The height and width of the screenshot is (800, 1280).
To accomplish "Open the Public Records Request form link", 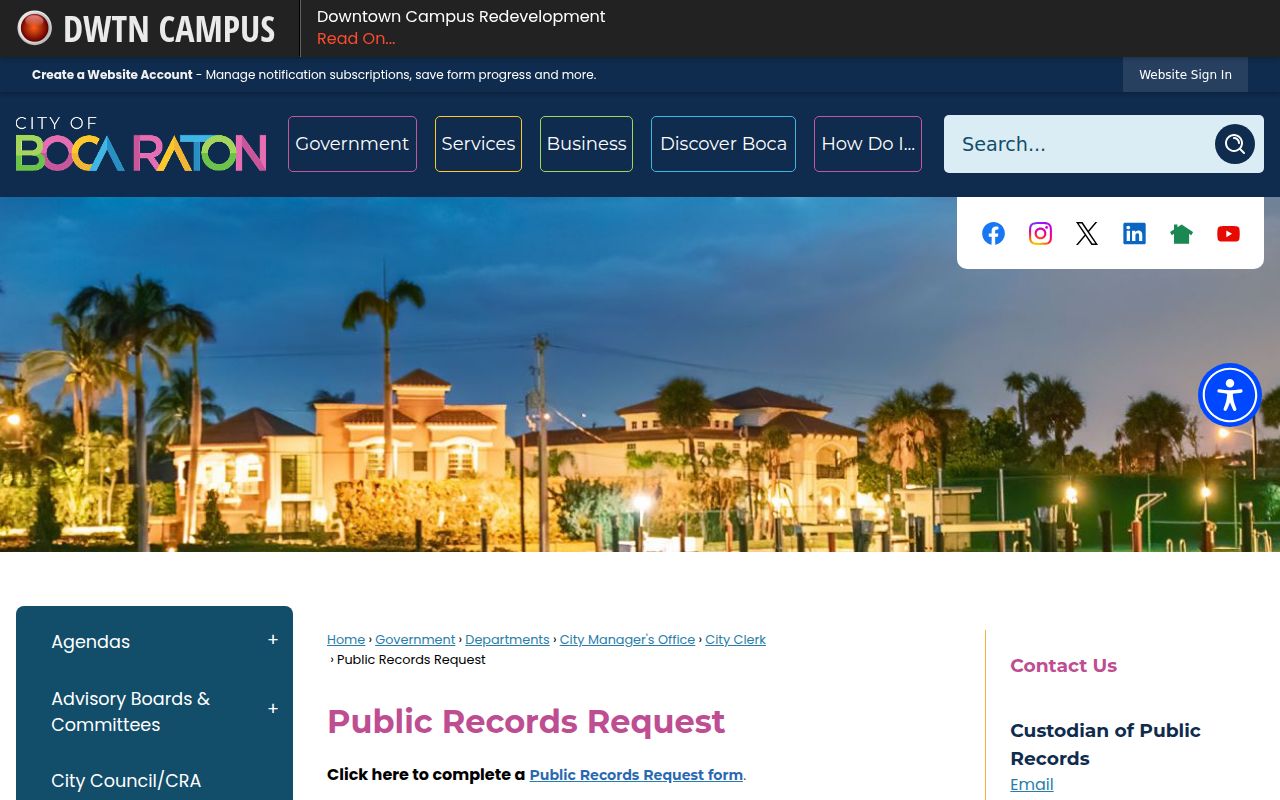I will click(x=636, y=775).
